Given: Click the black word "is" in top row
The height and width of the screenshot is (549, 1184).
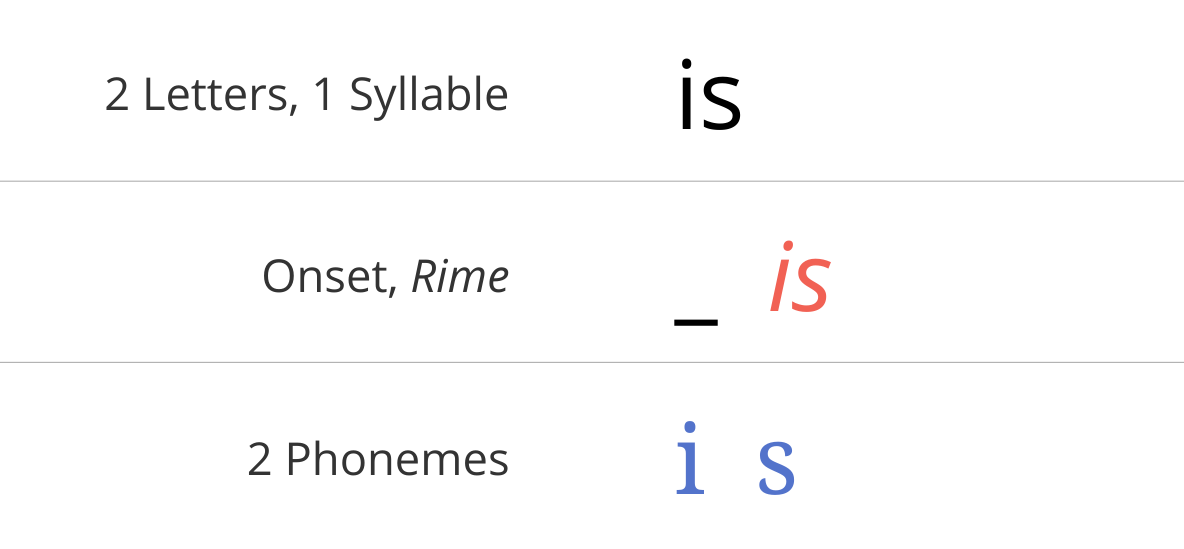Looking at the screenshot, I should (710, 94).
